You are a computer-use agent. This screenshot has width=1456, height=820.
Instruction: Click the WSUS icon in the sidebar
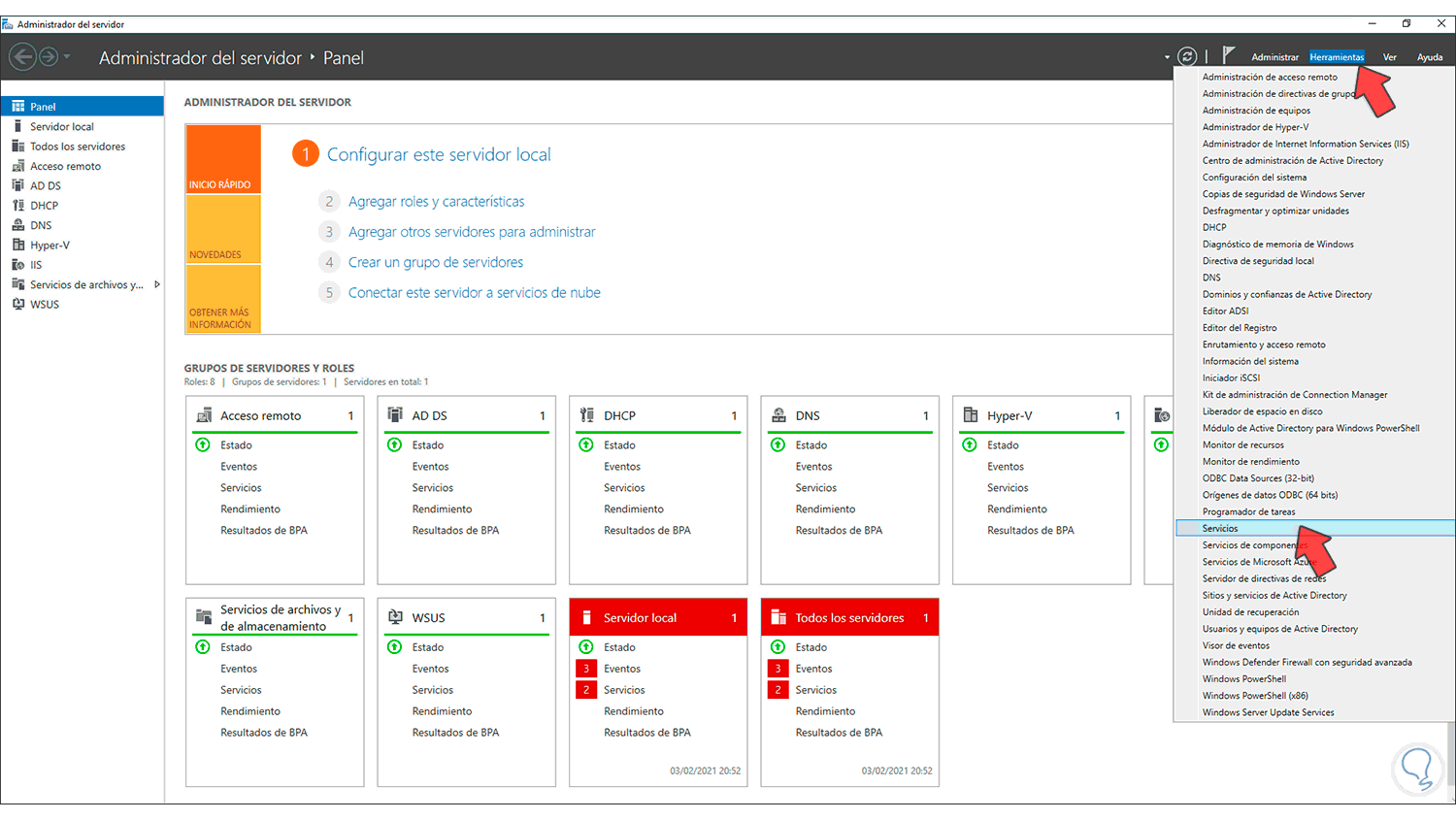pyautogui.click(x=17, y=305)
